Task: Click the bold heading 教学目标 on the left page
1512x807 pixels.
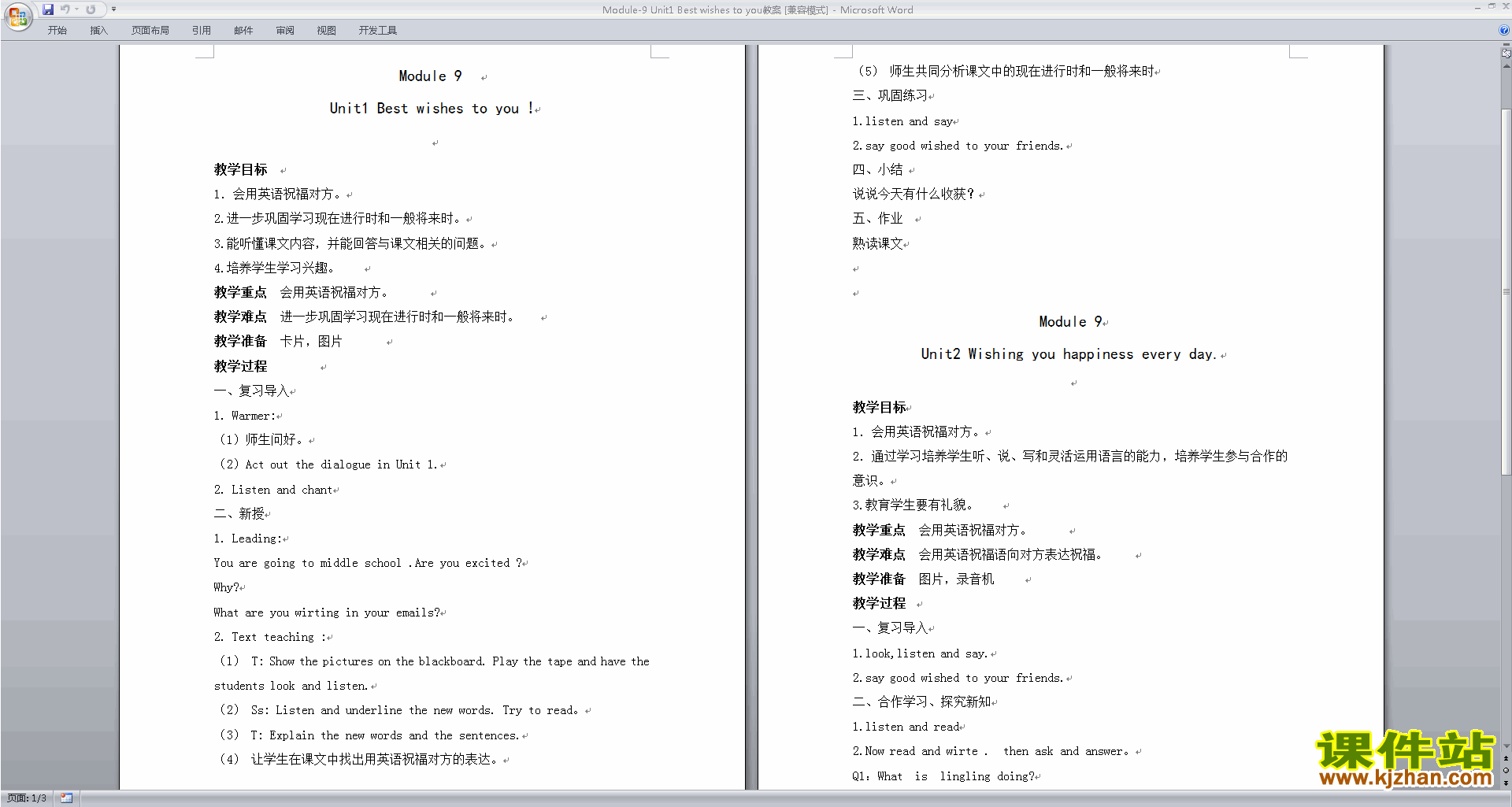Action: tap(241, 169)
